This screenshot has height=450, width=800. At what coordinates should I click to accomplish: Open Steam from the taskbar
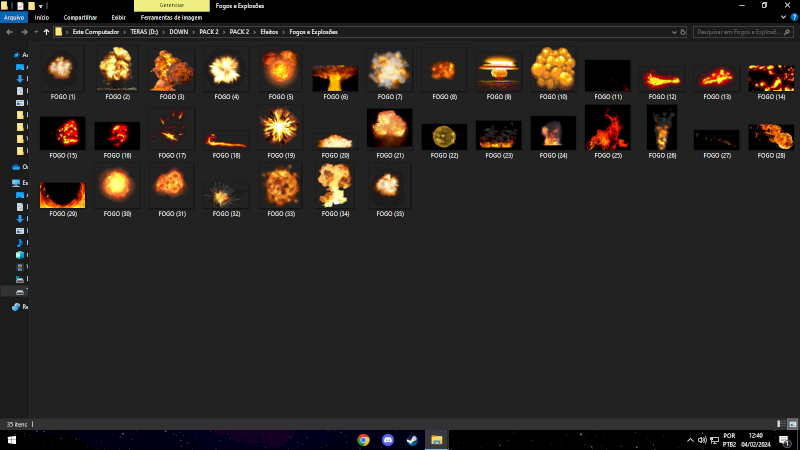coord(412,440)
